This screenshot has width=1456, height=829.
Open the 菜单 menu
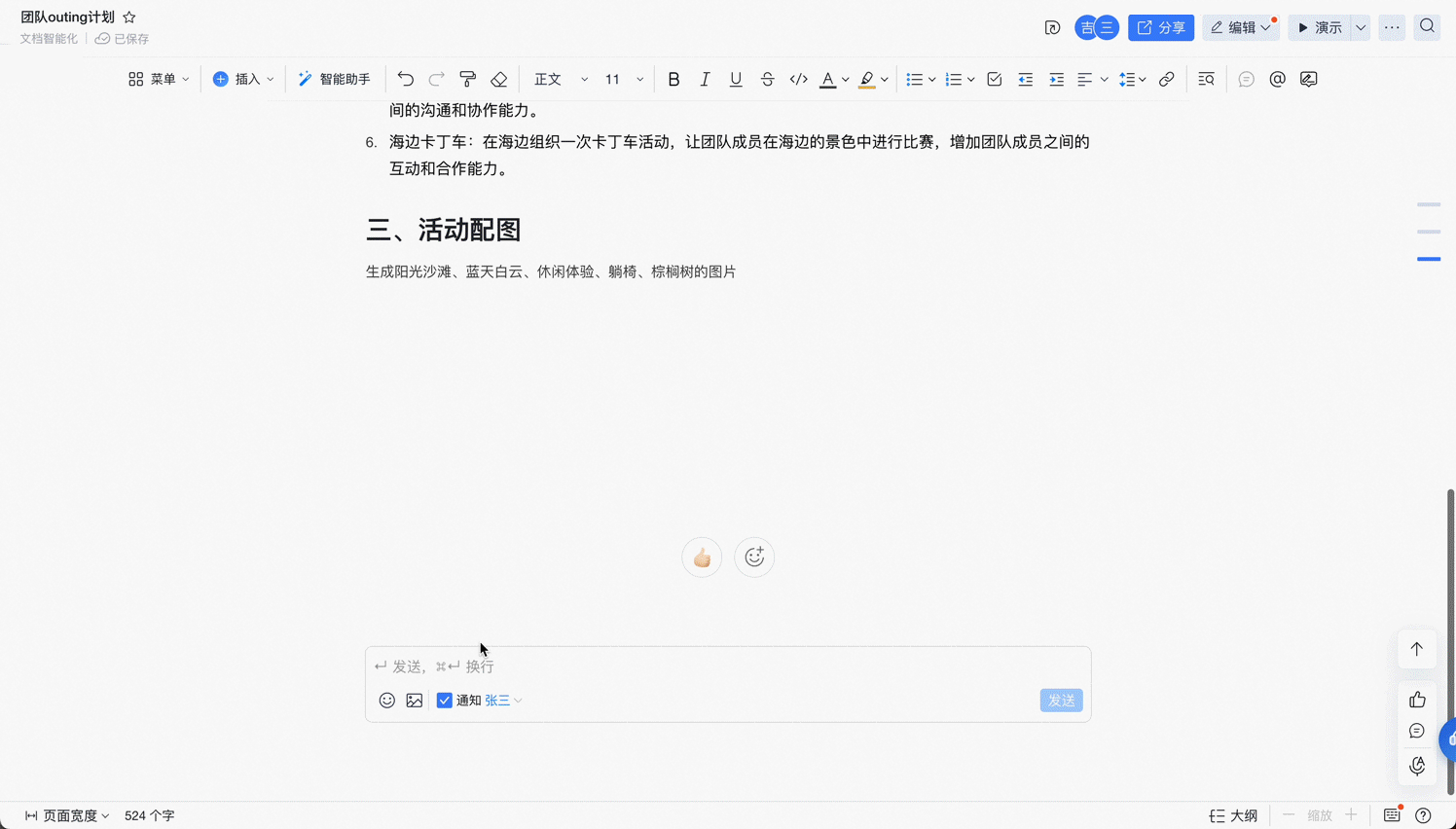click(x=159, y=79)
